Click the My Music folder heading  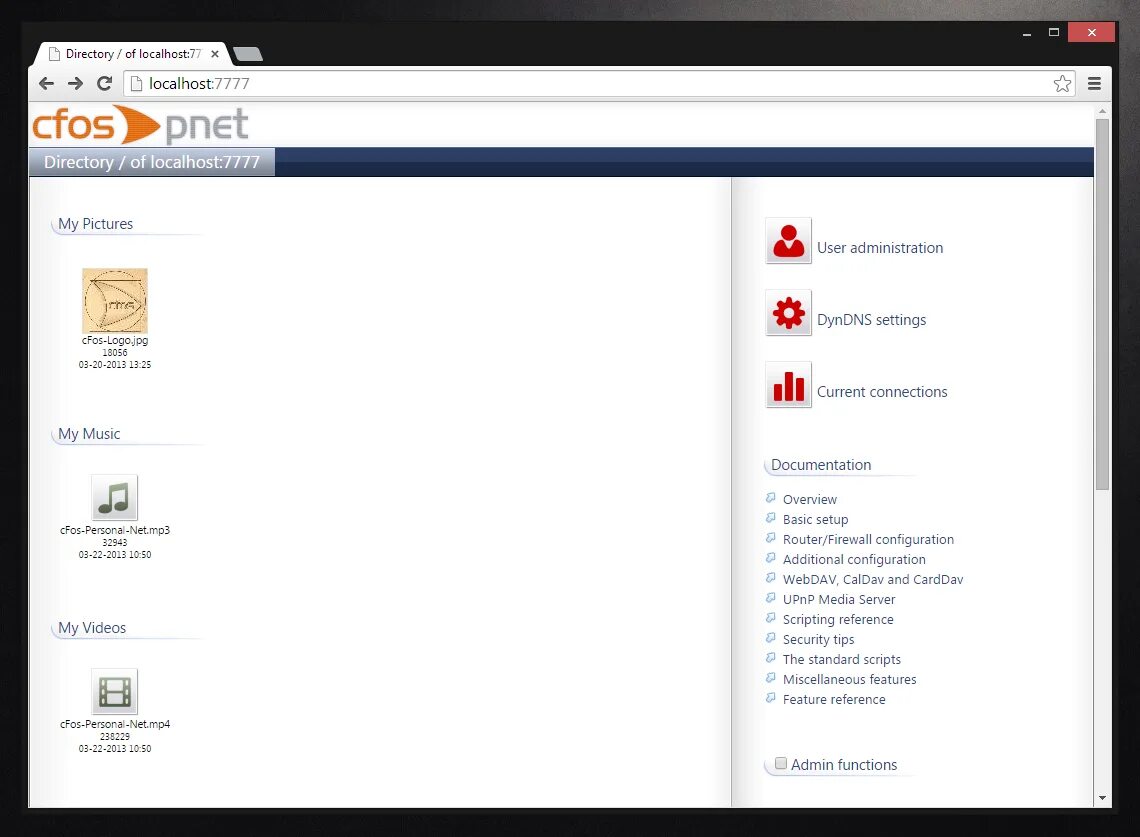pyautogui.click(x=89, y=434)
